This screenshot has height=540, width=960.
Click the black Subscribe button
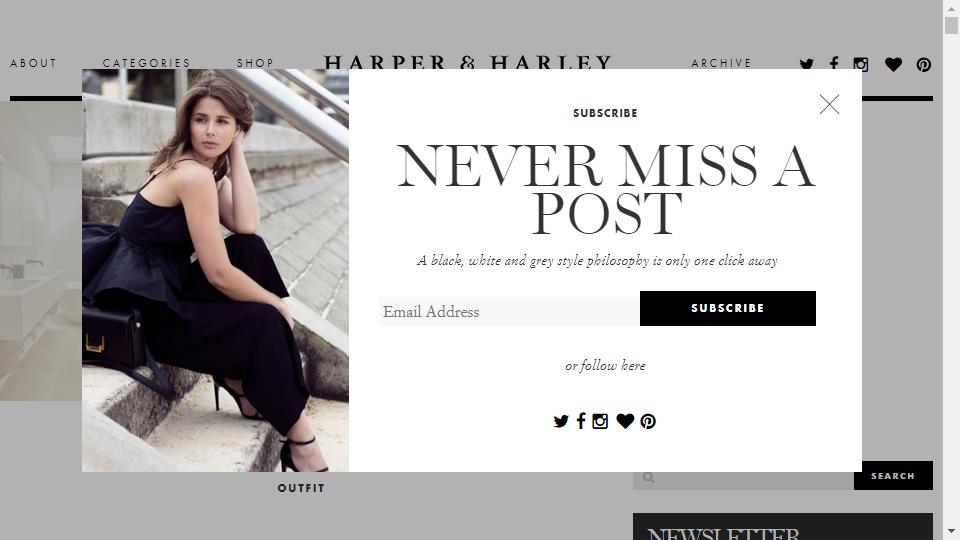pyautogui.click(x=727, y=309)
